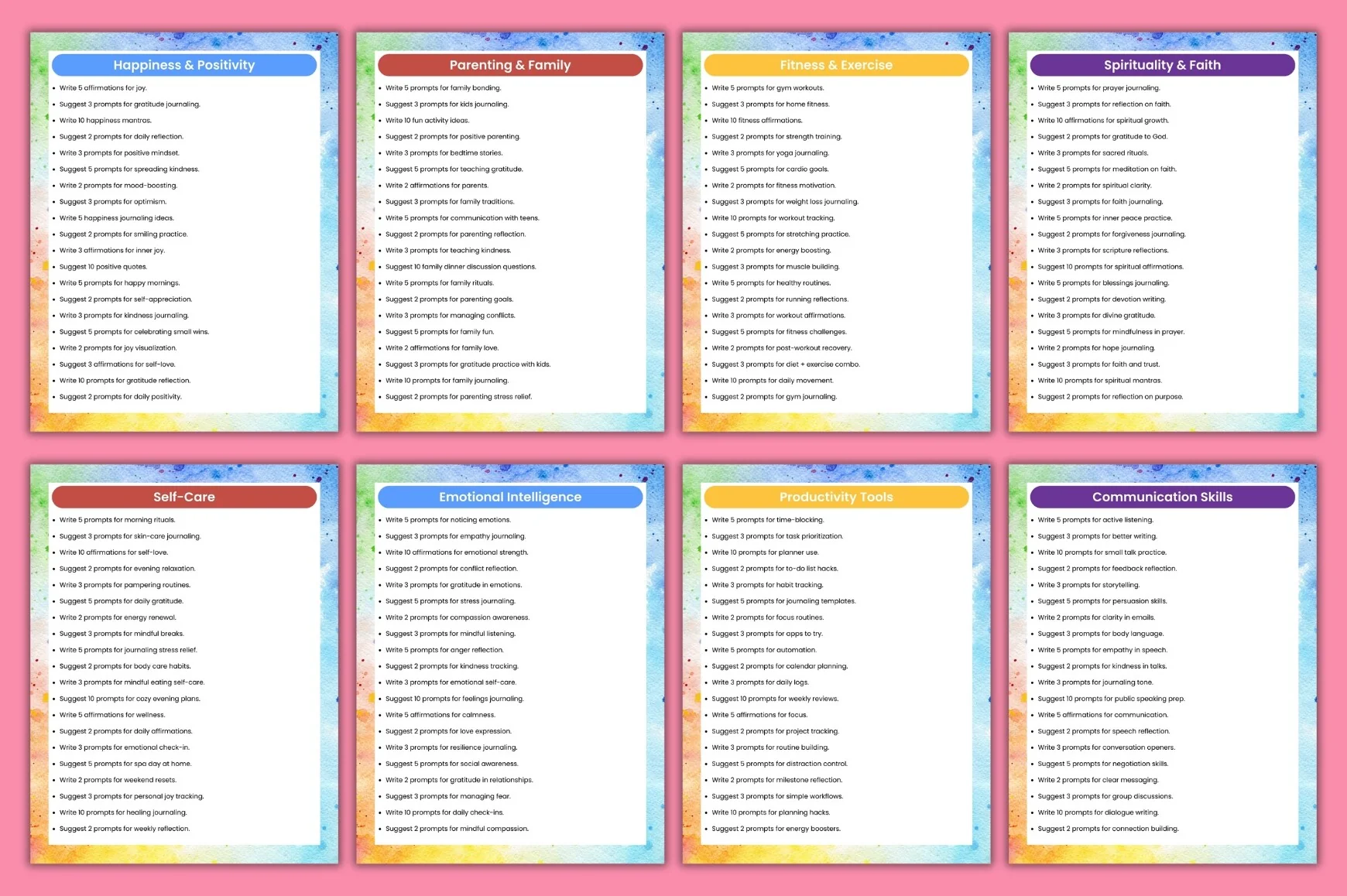Viewport: 1347px width, 896px height.
Task: Select 'Write 3 prompts for scripture reflections.' line
Action: (x=1103, y=251)
